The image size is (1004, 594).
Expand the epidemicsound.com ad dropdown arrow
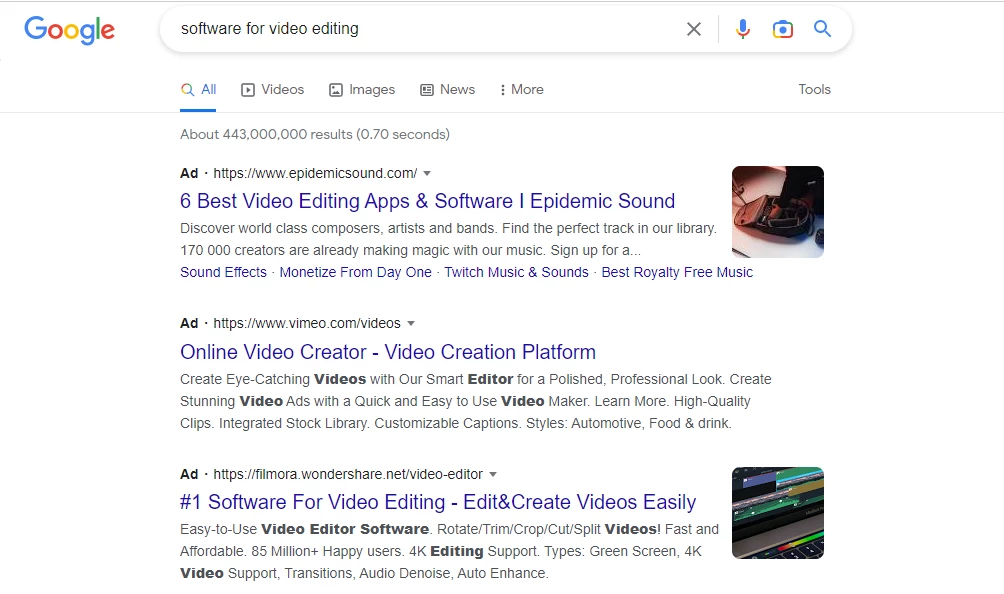[427, 173]
